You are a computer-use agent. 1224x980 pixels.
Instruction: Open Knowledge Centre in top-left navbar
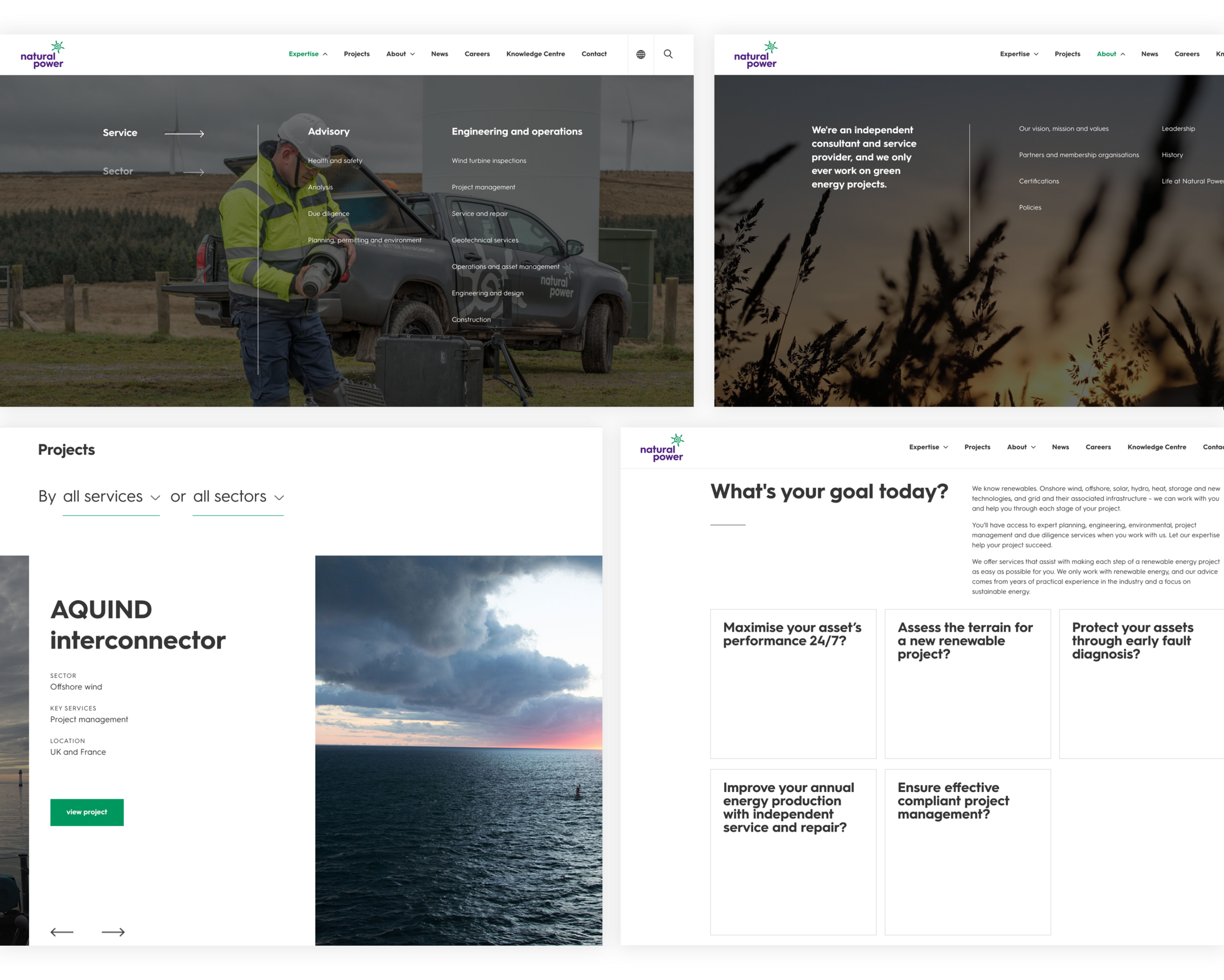pos(535,54)
